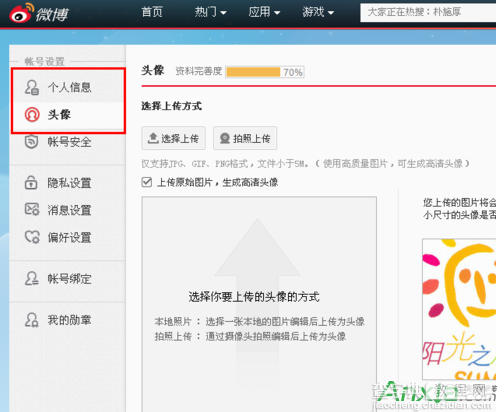Click the 阳光之 avatar preview thumbnail

(459, 309)
